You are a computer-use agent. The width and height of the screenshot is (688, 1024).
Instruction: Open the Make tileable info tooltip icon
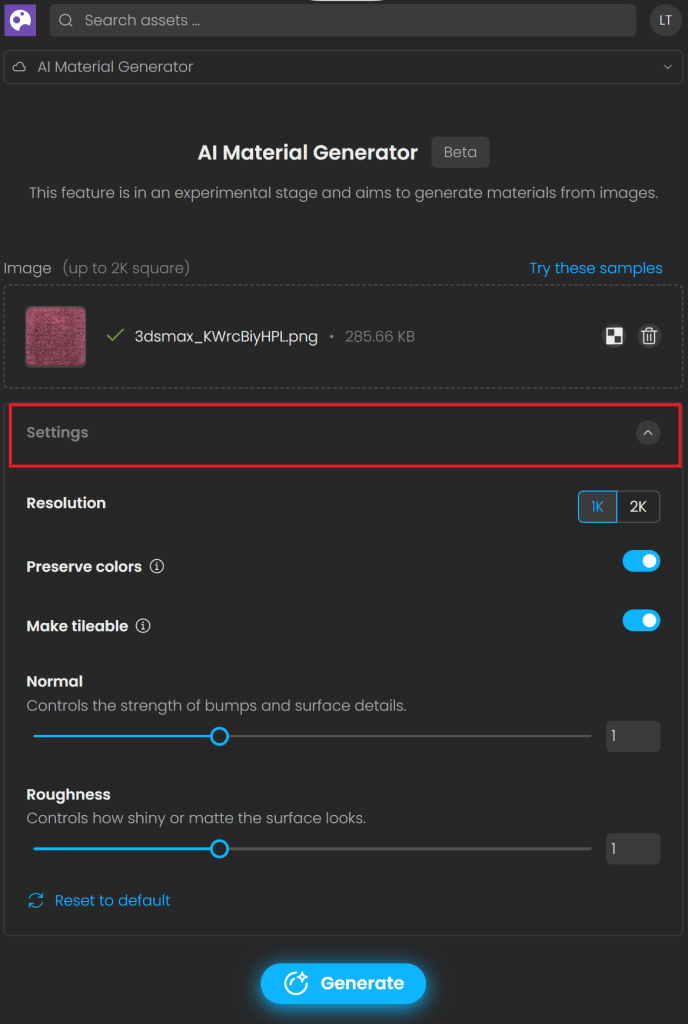pyautogui.click(x=143, y=626)
